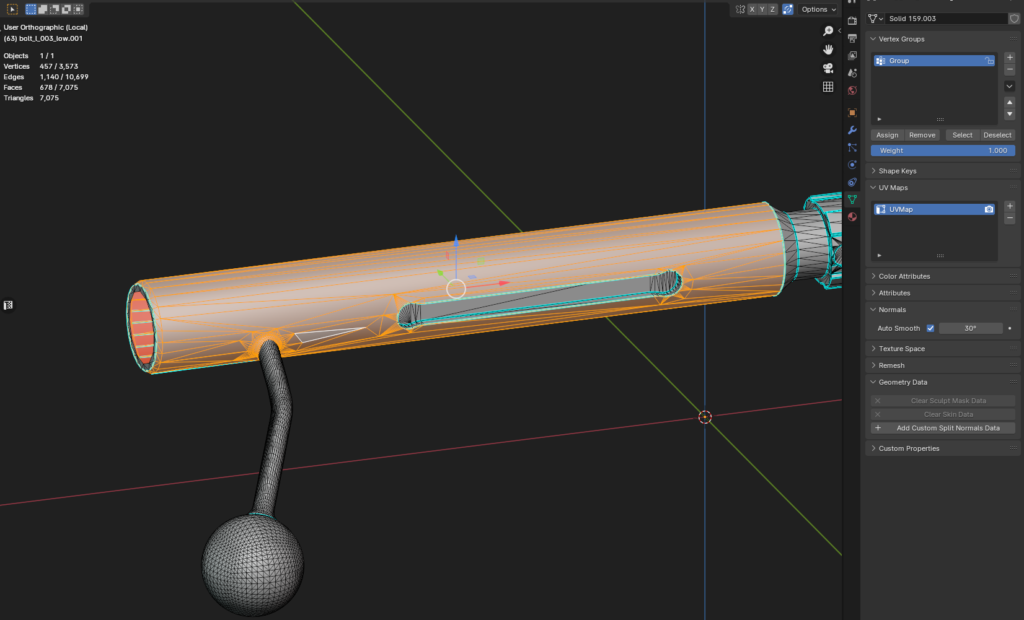Expand the Shape Keys panel

pos(873,171)
